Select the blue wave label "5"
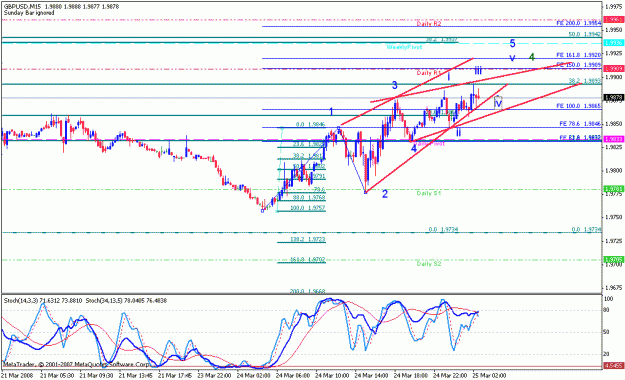 click(513, 44)
